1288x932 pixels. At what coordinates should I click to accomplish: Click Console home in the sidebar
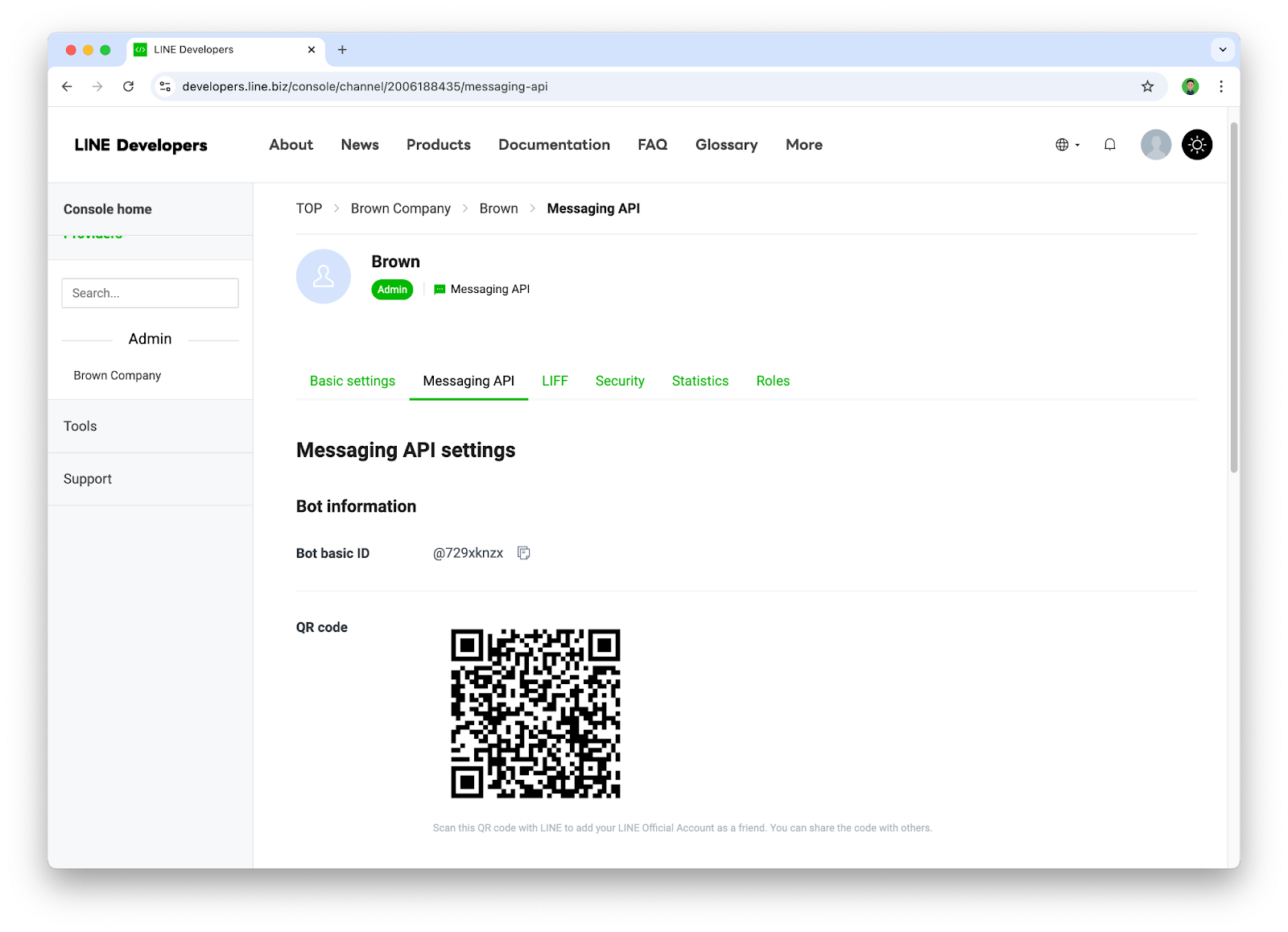click(x=108, y=209)
